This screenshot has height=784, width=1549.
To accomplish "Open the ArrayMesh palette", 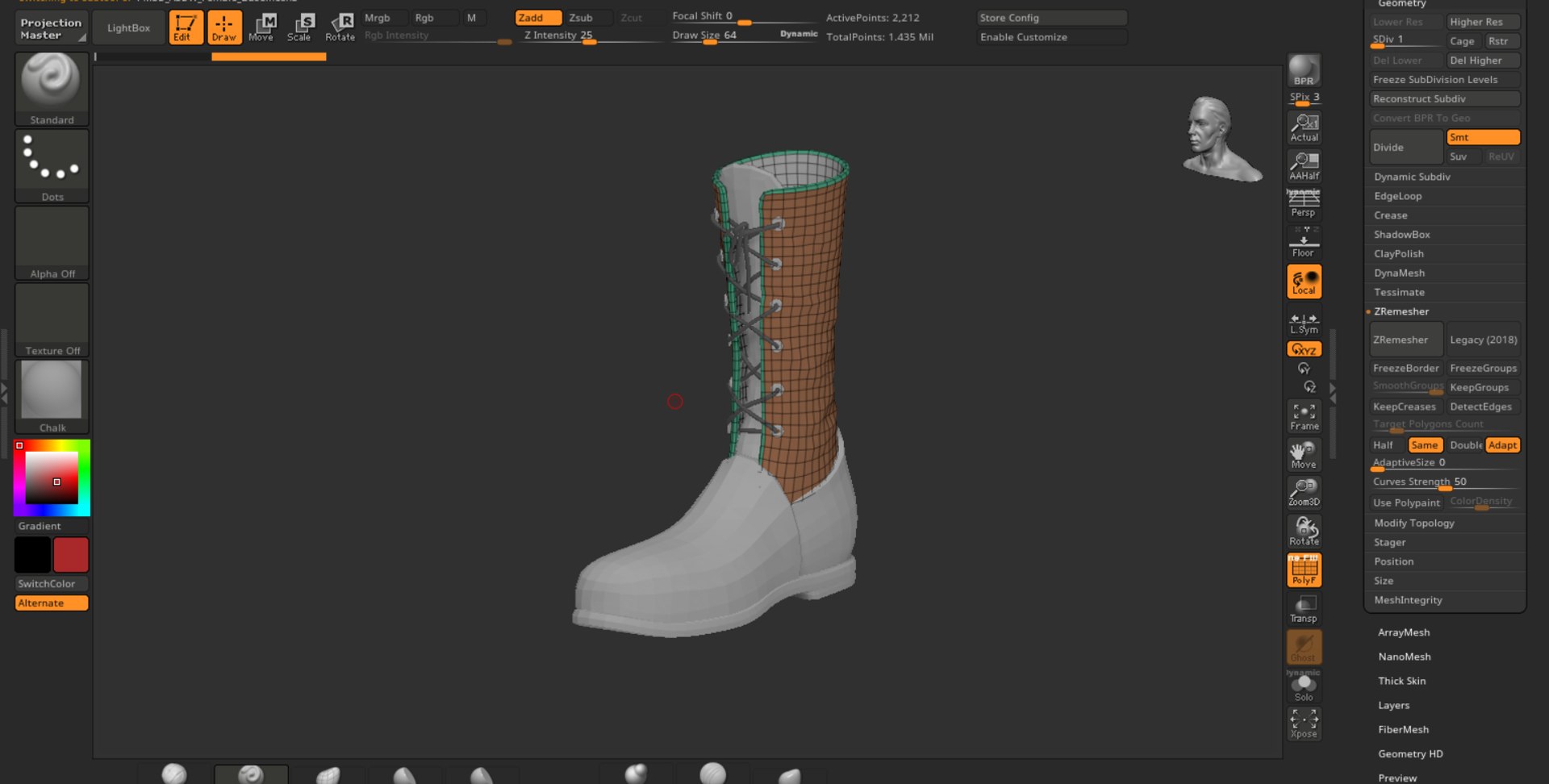I will [1403, 632].
